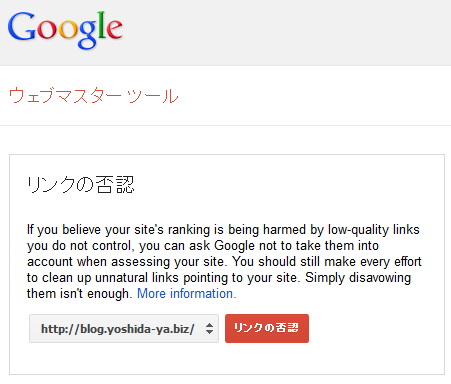
Task: Click the lowercase blue g in logo
Action: 87,34
